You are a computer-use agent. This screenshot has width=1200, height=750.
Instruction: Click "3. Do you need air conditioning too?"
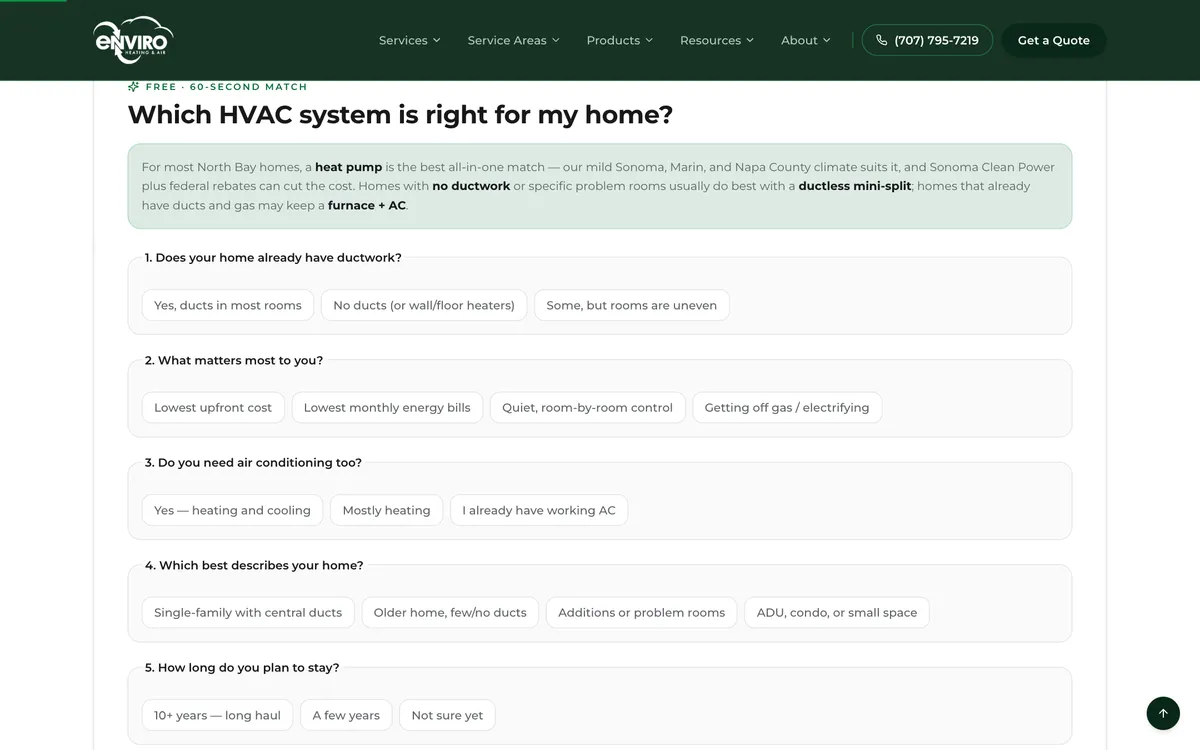253,463
